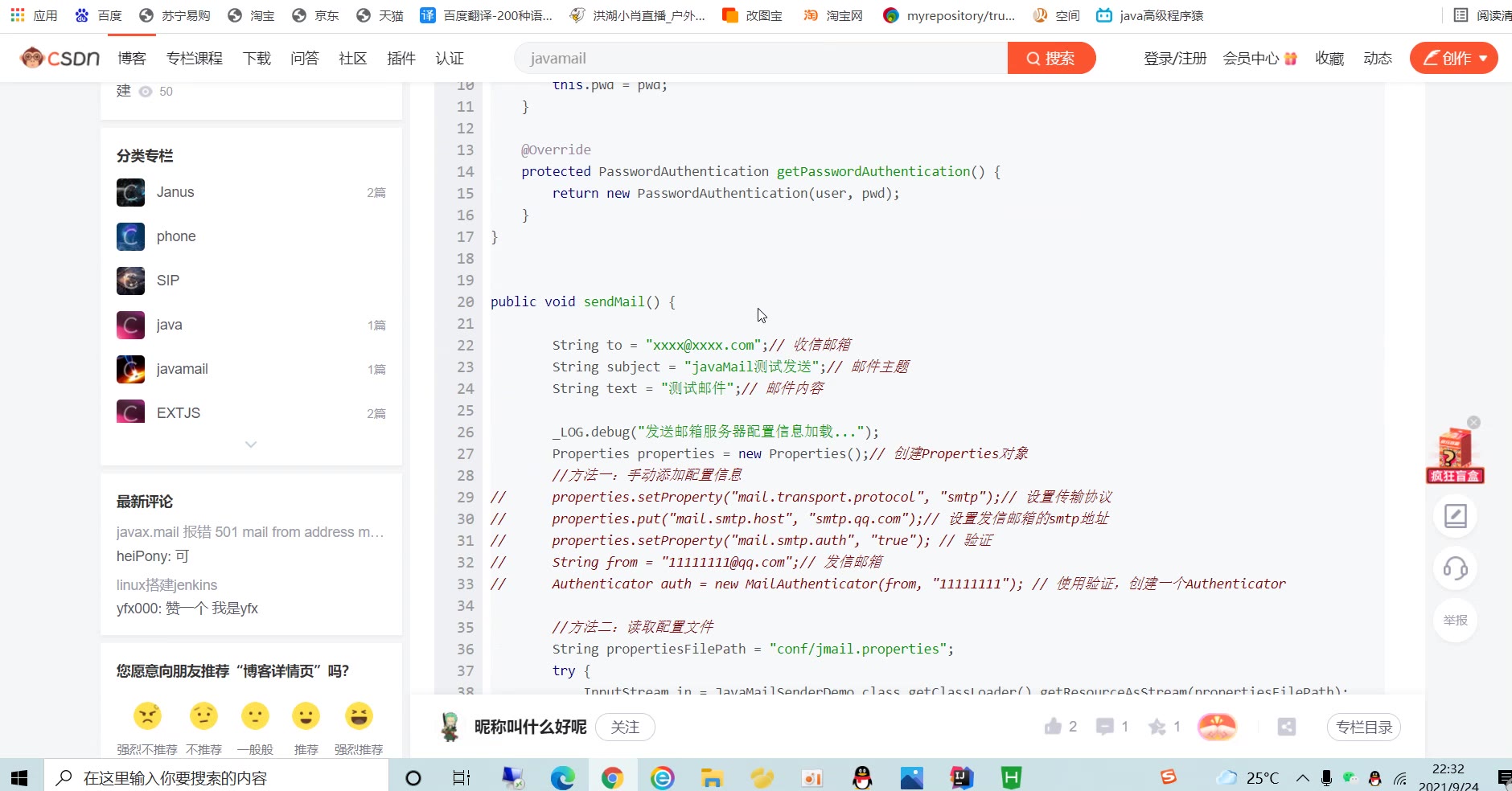Show hidden system tray icons
The height and width of the screenshot is (791, 1512).
pyautogui.click(x=1302, y=777)
